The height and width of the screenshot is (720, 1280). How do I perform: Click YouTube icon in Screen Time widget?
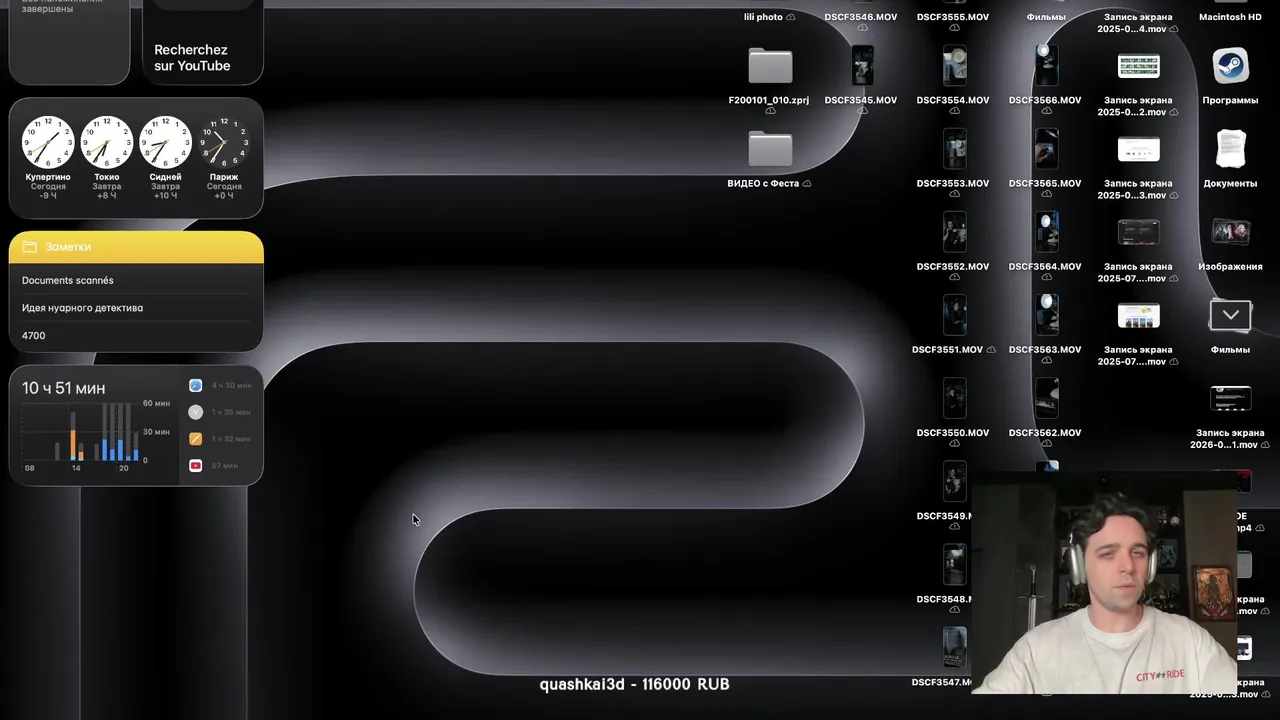195,465
